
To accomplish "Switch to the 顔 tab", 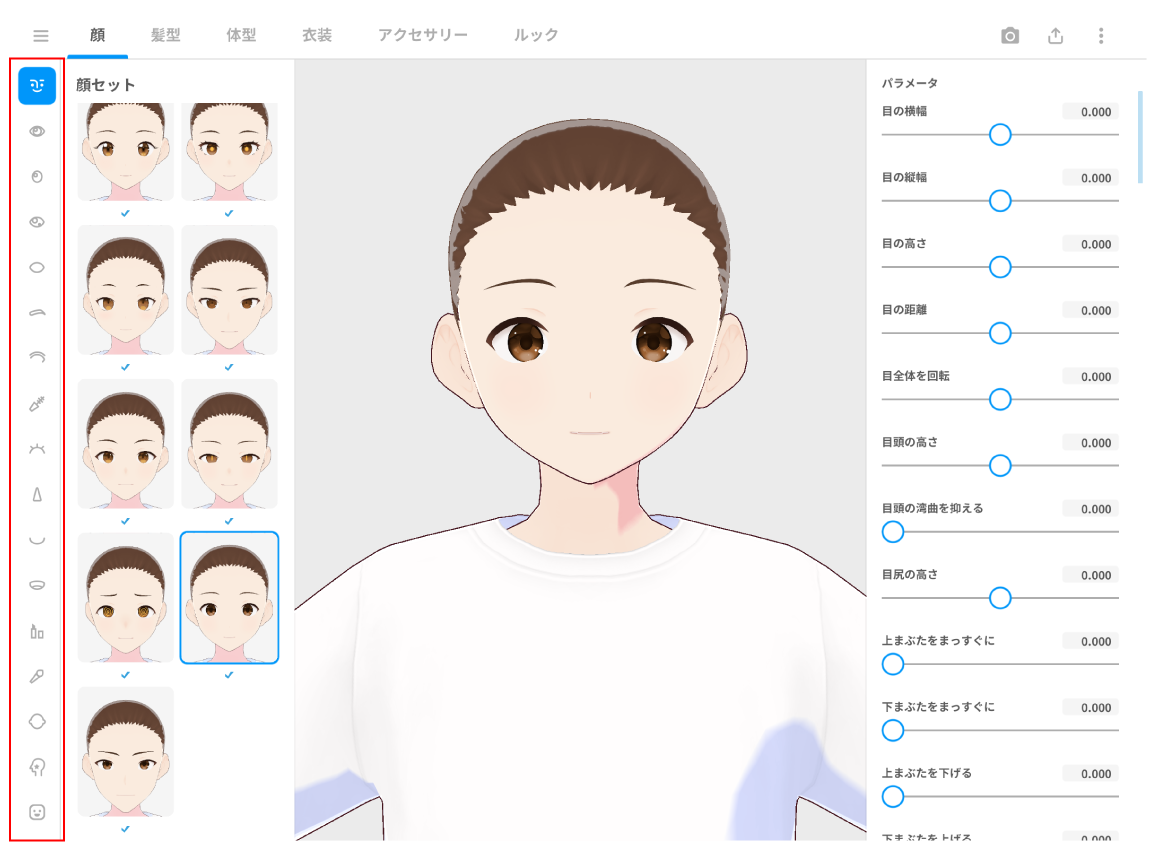I will tap(98, 35).
